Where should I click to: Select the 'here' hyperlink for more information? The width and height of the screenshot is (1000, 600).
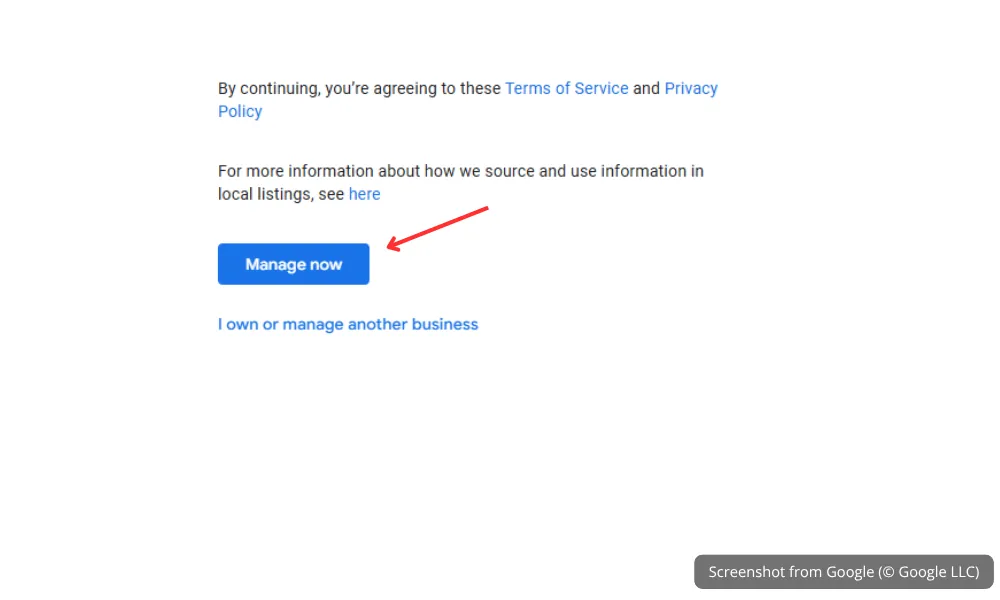tap(364, 193)
